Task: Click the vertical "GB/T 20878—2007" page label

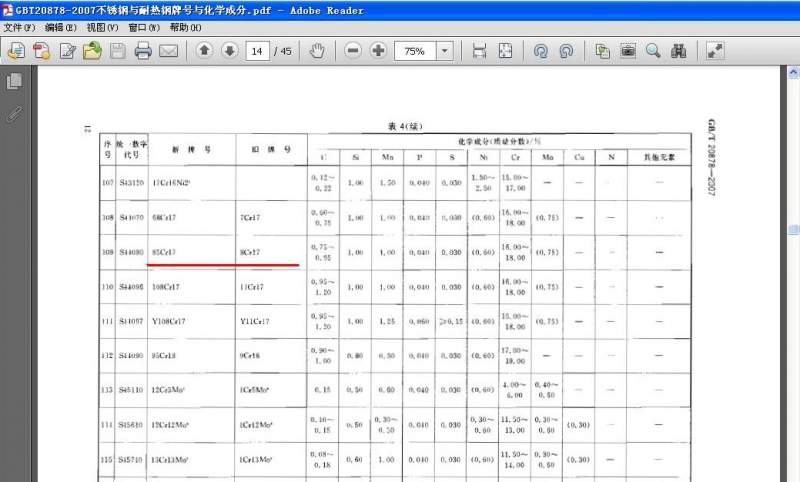Action: (x=712, y=158)
